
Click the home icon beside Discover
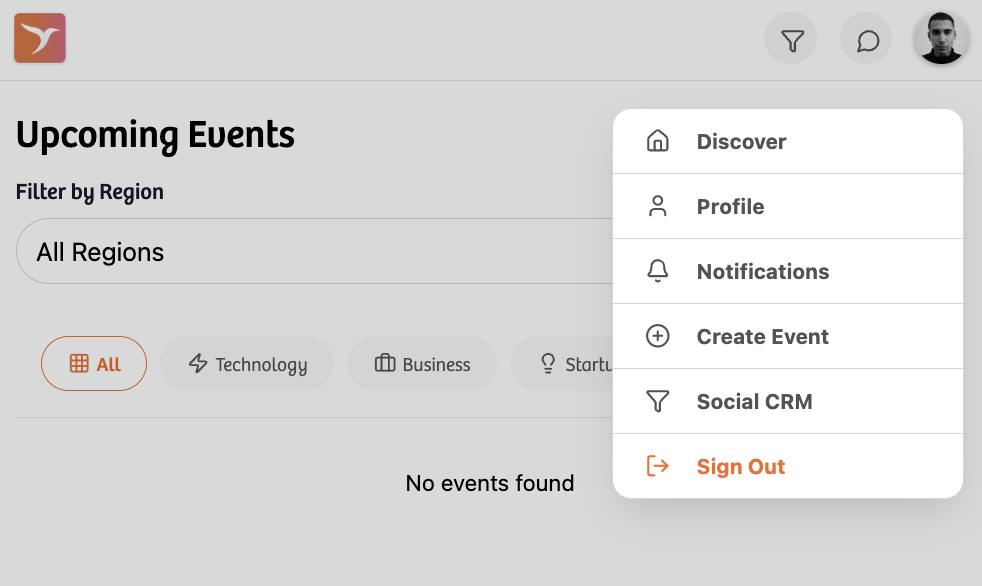(x=657, y=141)
